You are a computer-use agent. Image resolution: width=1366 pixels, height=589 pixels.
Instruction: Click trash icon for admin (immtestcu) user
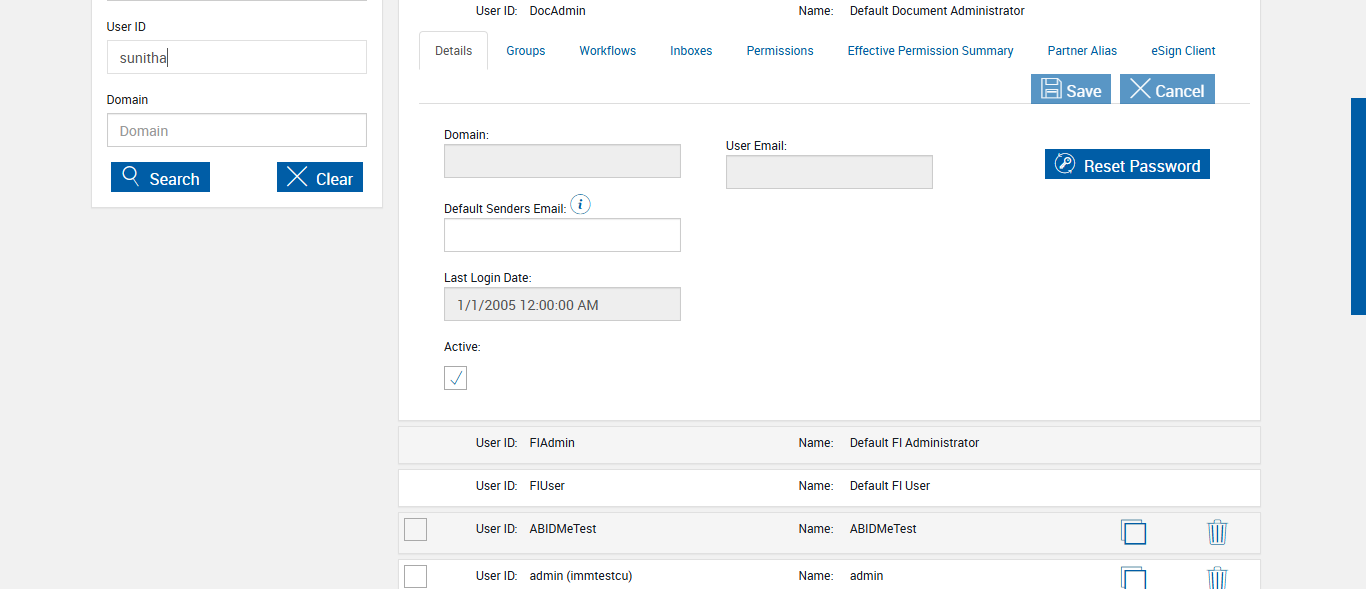(x=1217, y=578)
